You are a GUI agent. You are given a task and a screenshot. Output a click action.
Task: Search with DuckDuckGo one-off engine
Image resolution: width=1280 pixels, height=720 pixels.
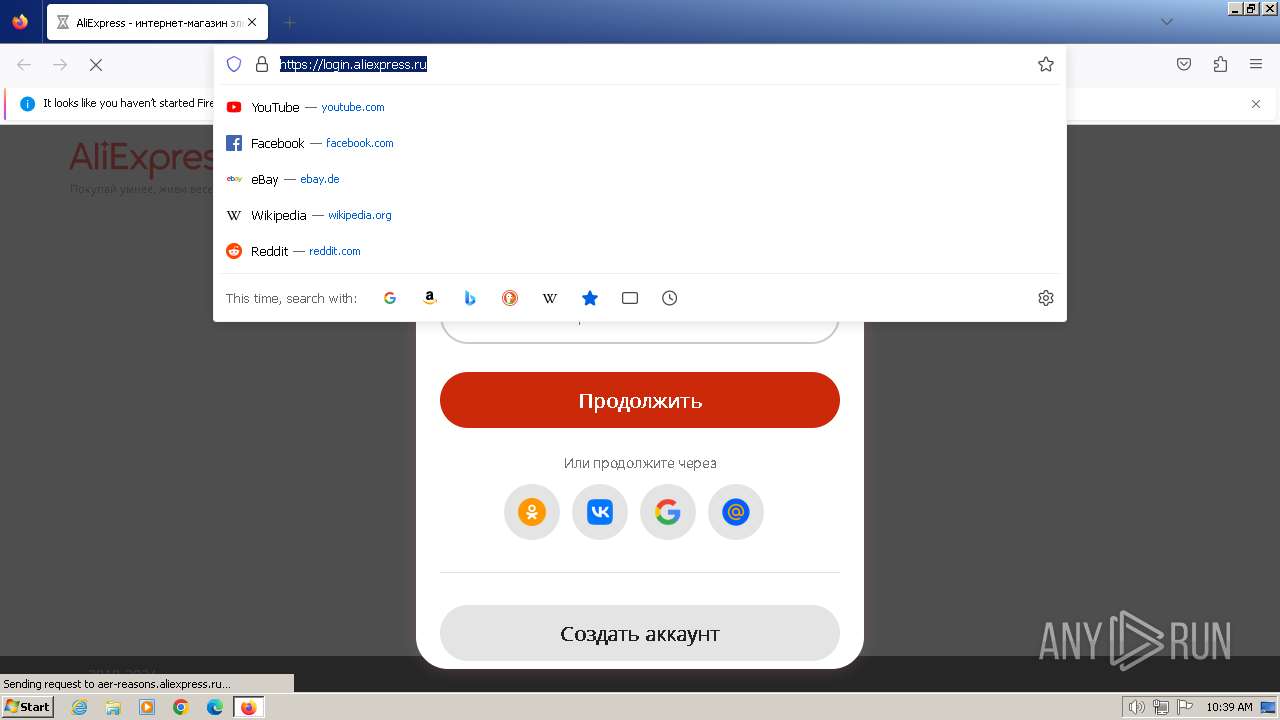click(510, 298)
